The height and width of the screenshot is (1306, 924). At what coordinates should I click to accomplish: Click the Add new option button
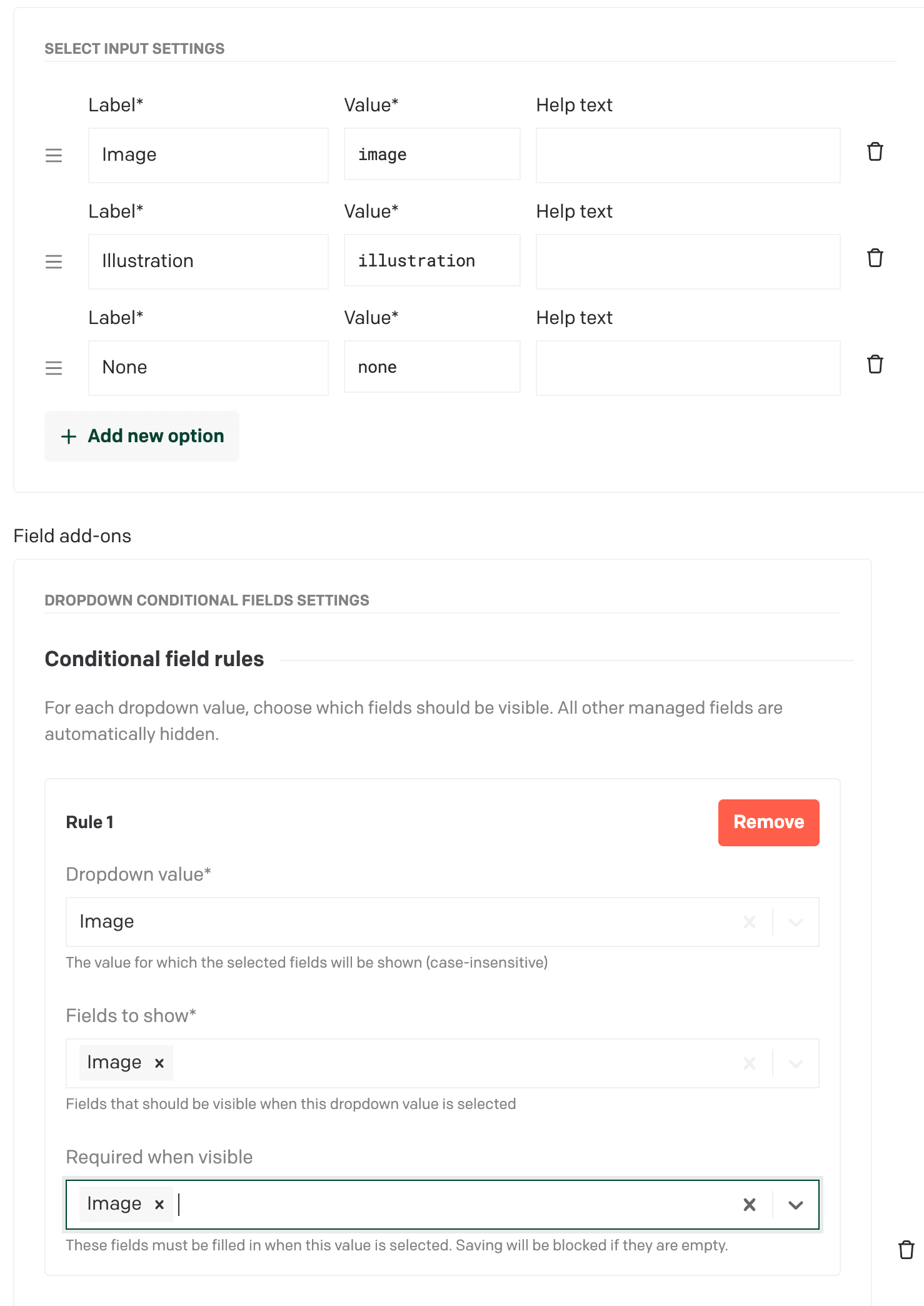pos(142,436)
